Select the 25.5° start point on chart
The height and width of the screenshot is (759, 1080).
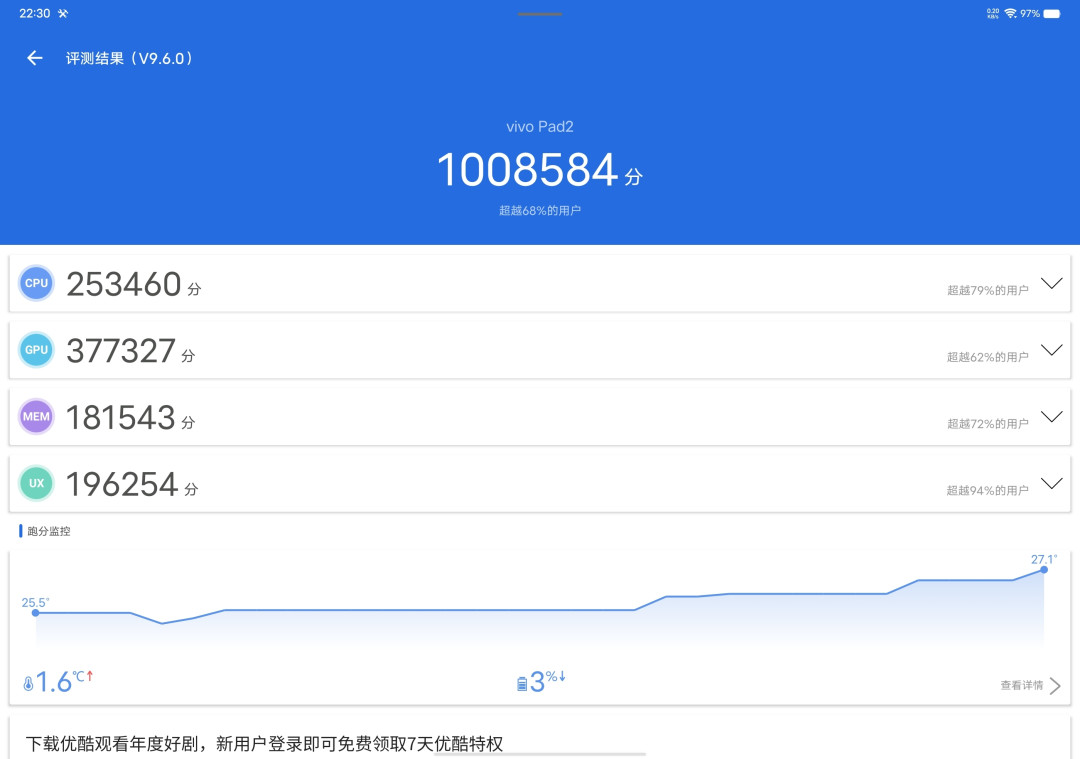click(35, 612)
